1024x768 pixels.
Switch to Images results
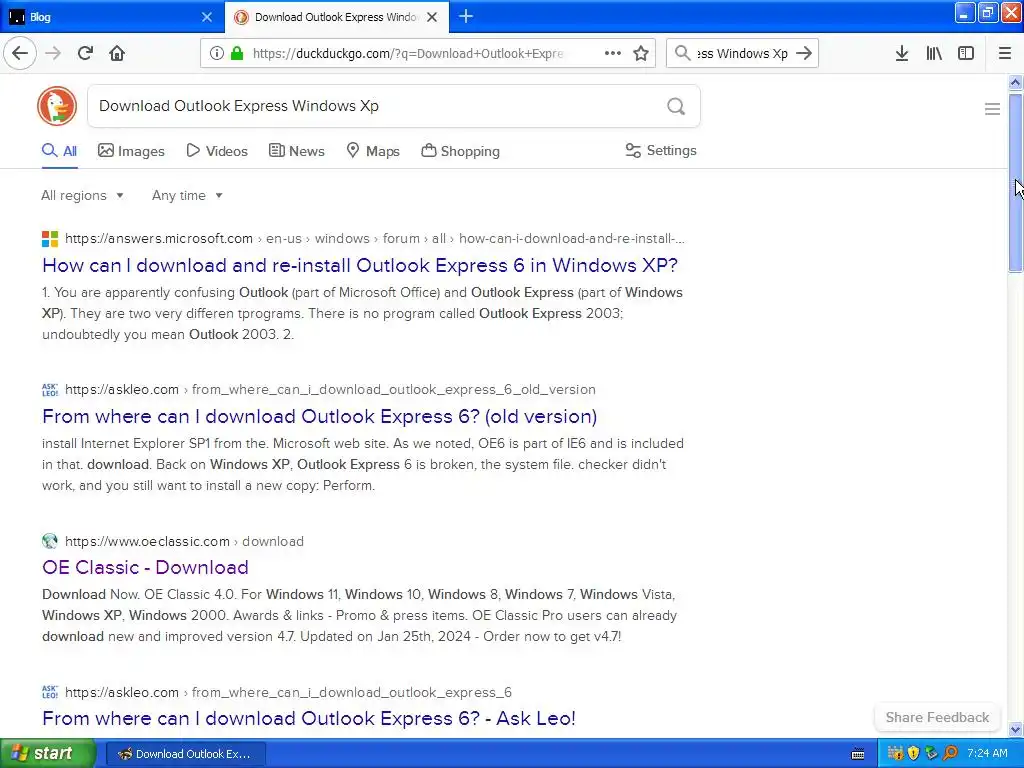tap(131, 151)
